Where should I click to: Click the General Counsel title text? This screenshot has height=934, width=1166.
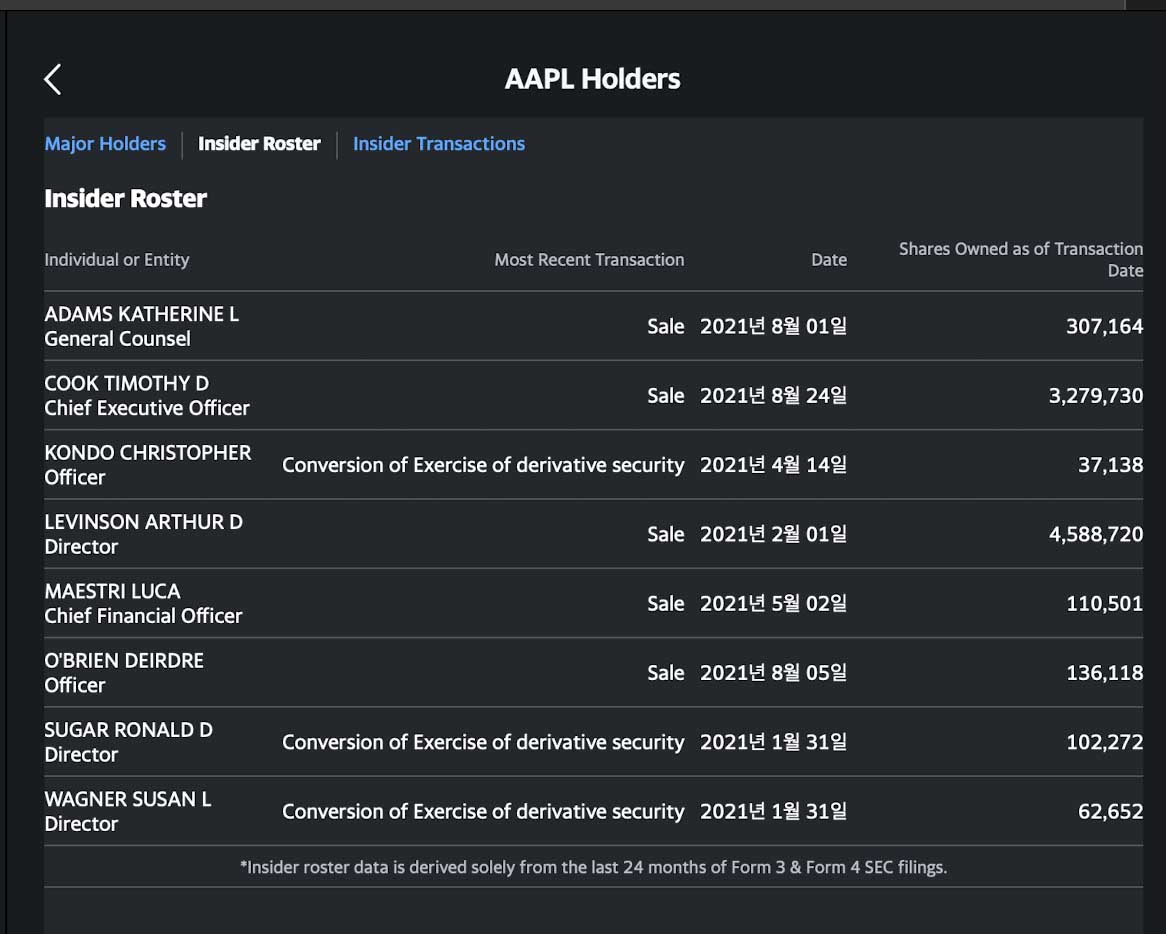[117, 338]
